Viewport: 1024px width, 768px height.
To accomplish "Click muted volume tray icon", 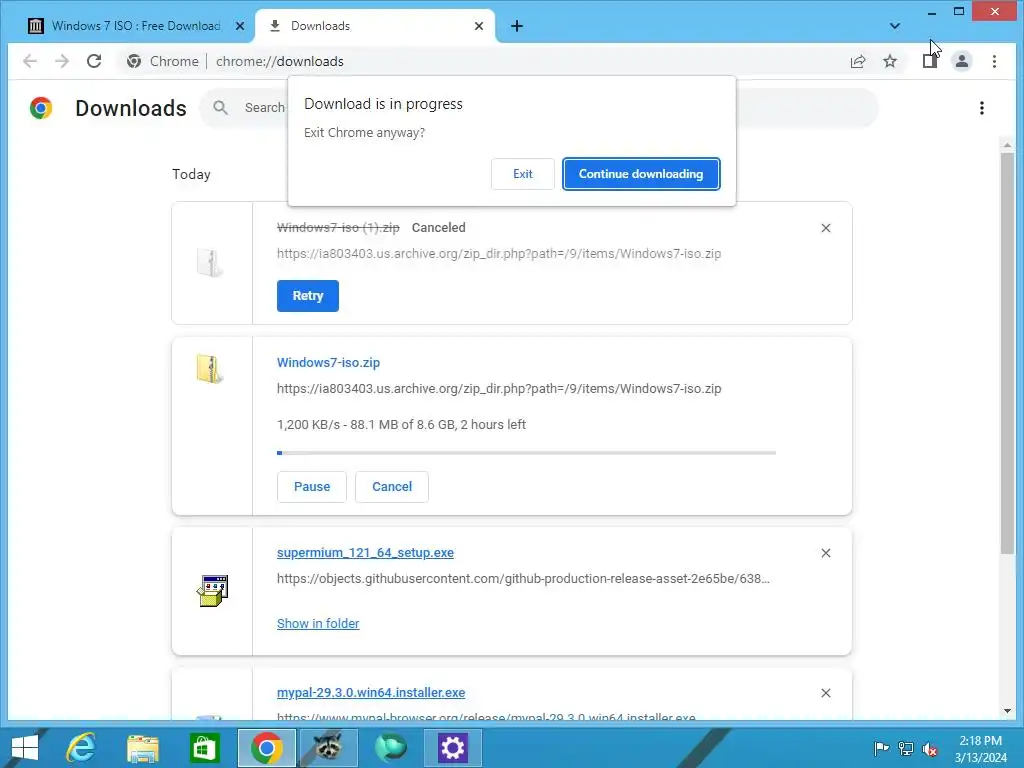I will click(x=930, y=749).
